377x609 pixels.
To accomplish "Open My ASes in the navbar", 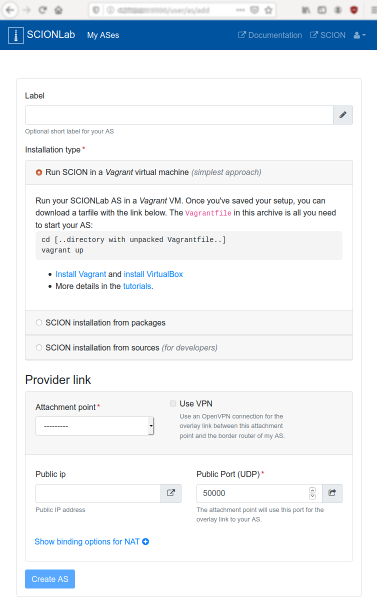I will pos(103,35).
